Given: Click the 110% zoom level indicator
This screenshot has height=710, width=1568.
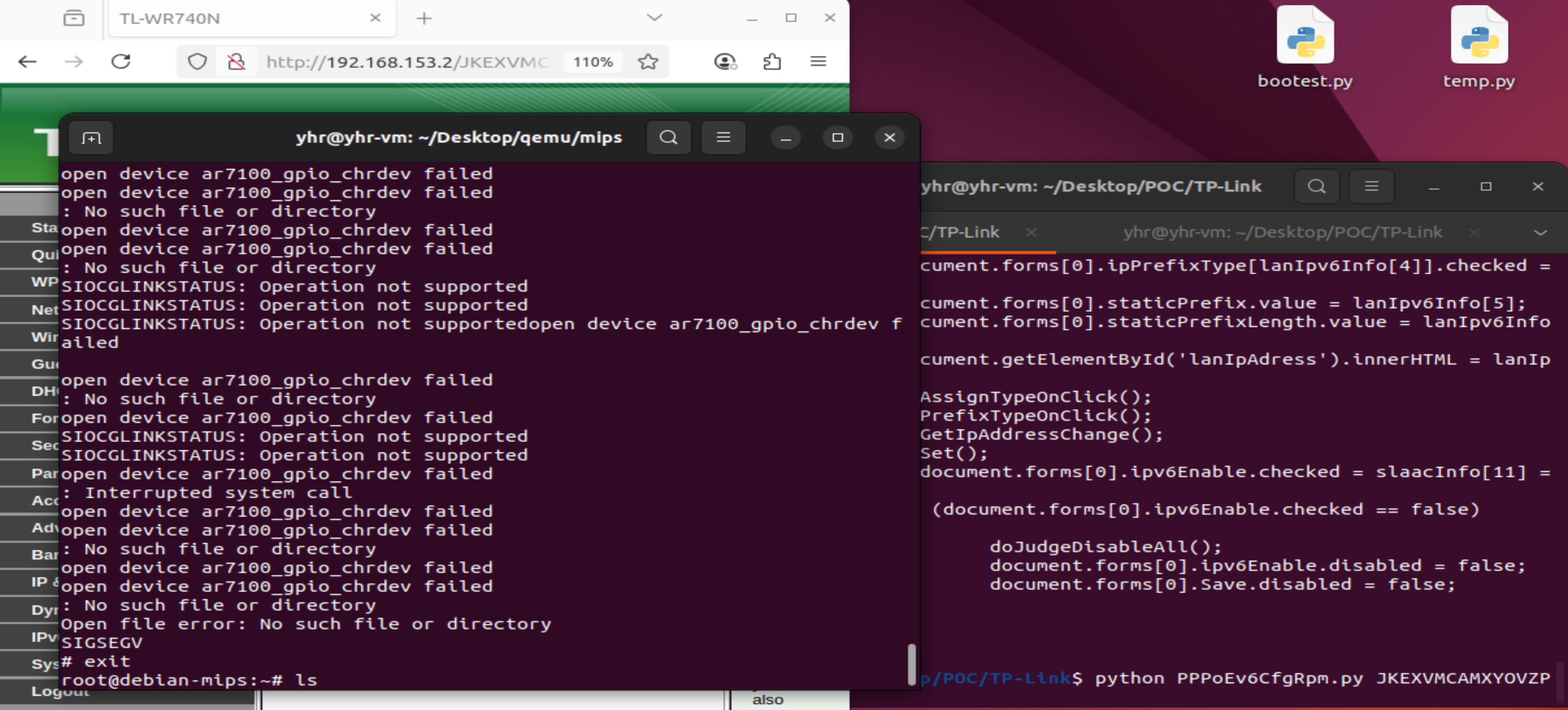Looking at the screenshot, I should click(592, 62).
